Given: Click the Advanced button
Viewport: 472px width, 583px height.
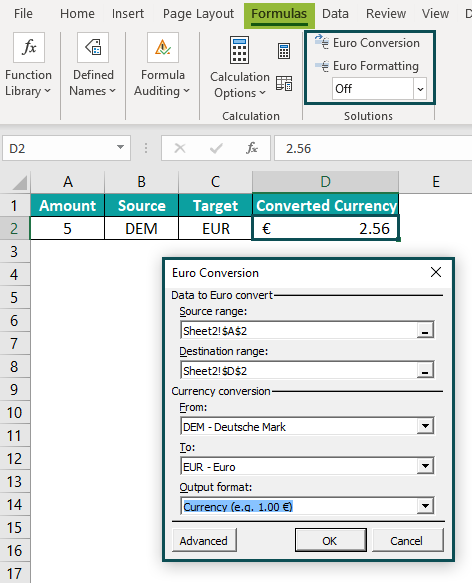Looking at the screenshot, I should [x=204, y=541].
